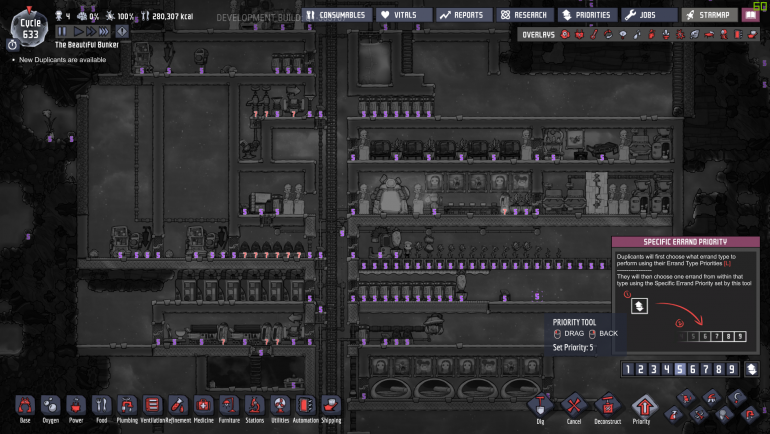Expand the Ventilation build menu

tap(153, 409)
